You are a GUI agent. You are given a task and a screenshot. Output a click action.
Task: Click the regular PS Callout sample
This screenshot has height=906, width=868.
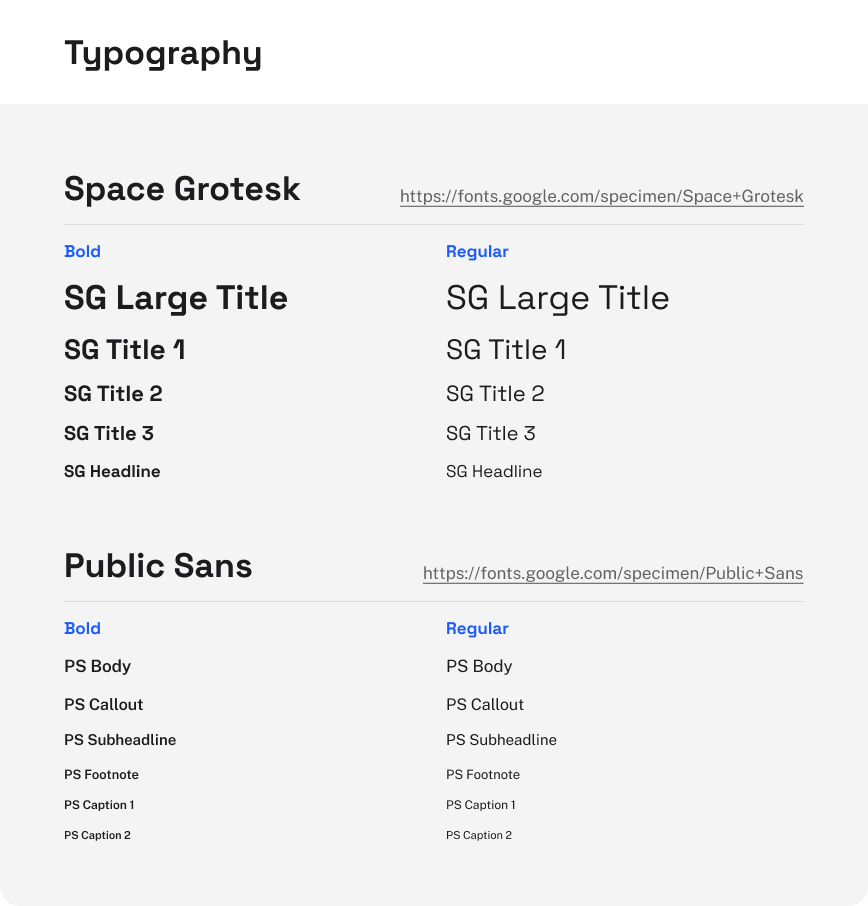point(485,704)
